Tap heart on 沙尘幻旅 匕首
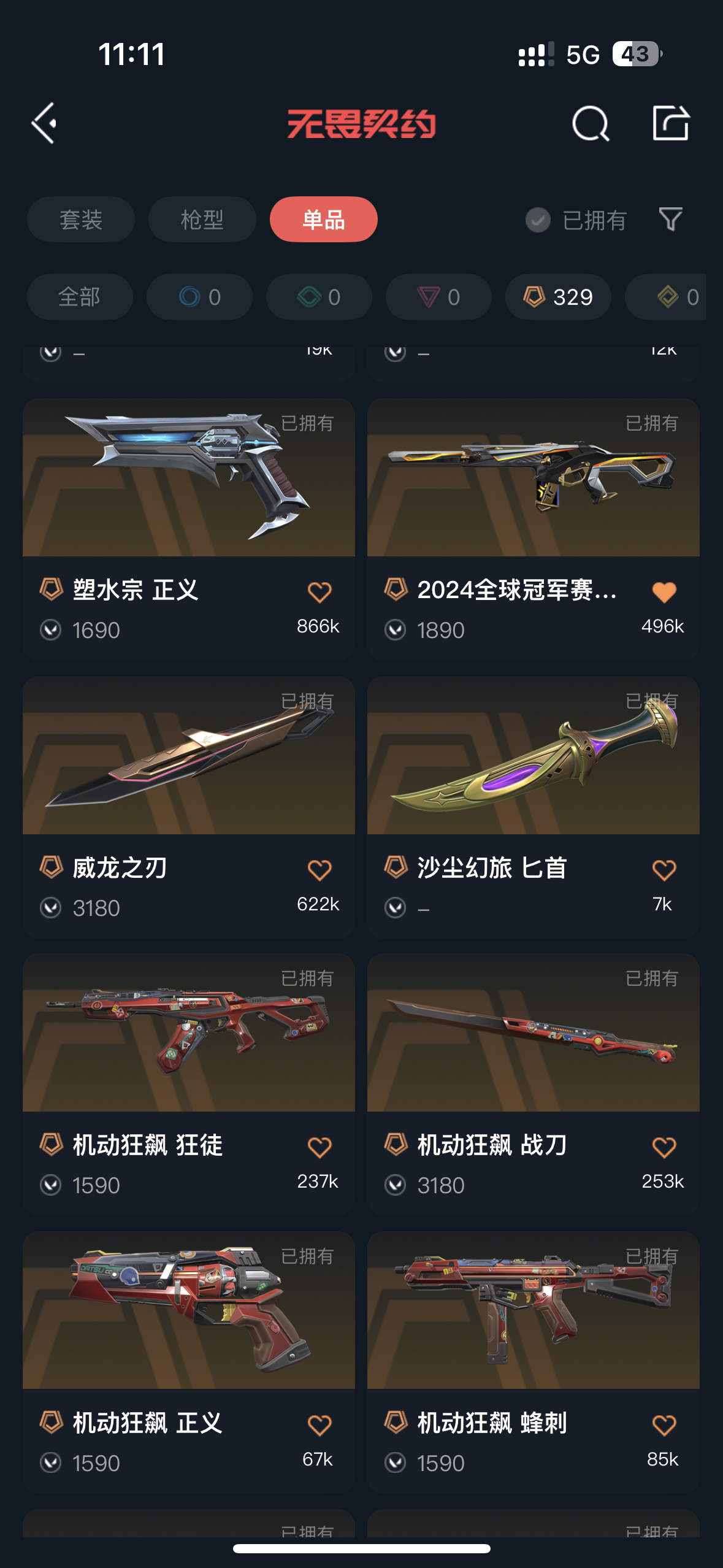 click(x=664, y=870)
